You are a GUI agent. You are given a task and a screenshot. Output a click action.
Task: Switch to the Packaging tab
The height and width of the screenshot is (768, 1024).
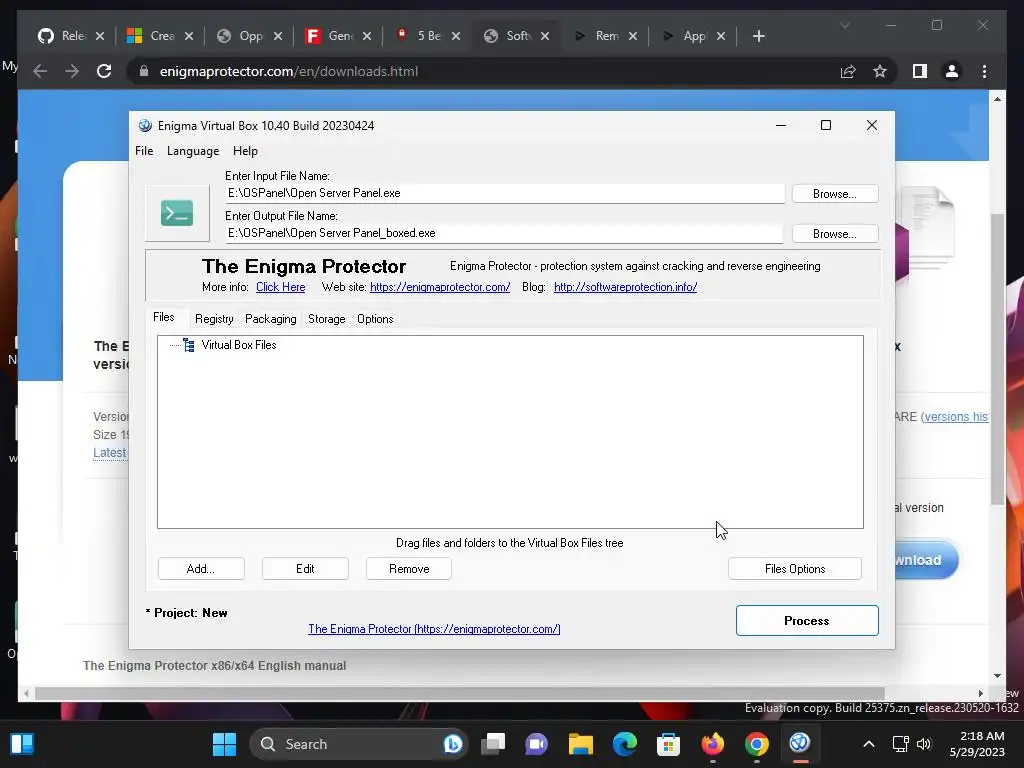click(270, 319)
